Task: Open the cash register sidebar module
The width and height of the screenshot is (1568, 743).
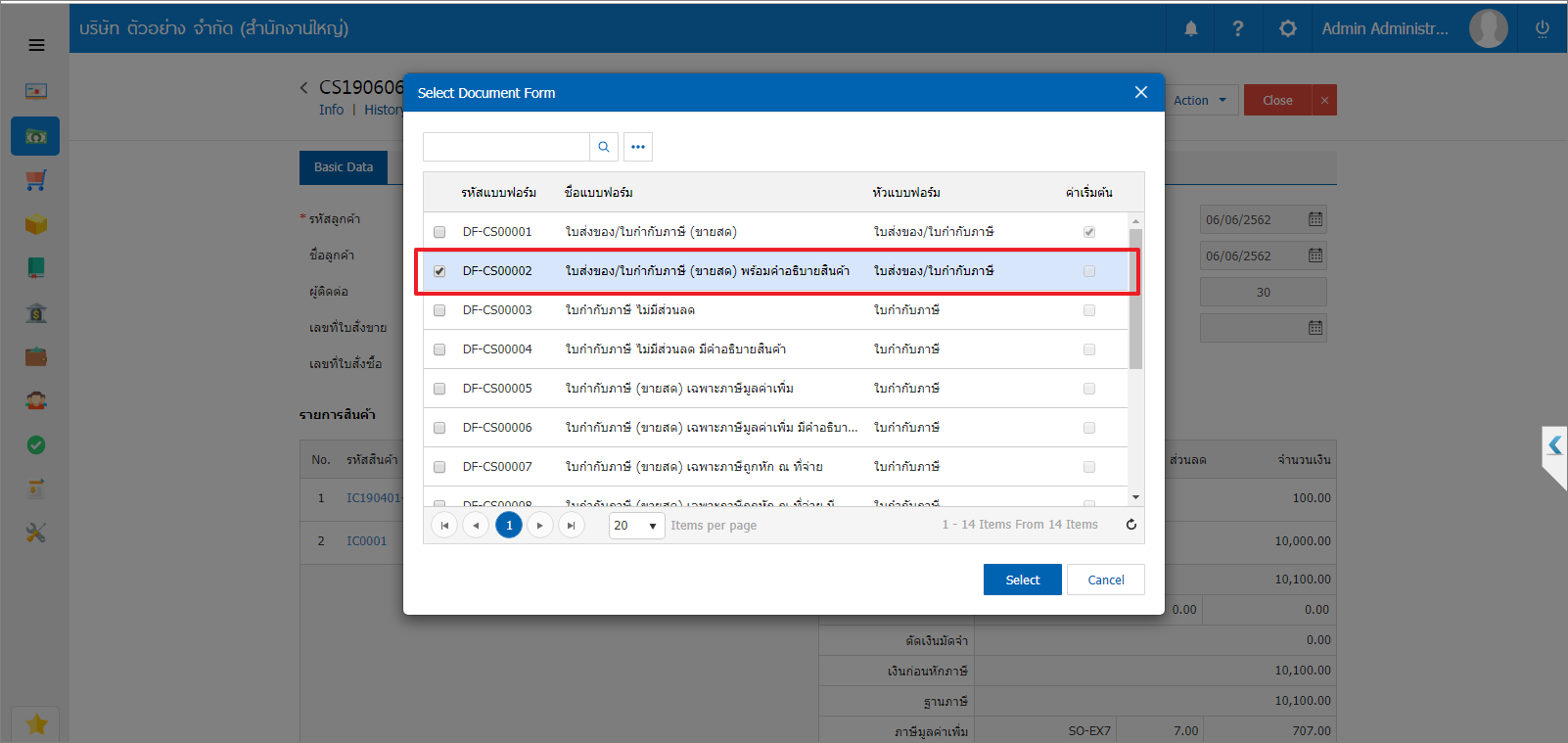Action: [36, 91]
